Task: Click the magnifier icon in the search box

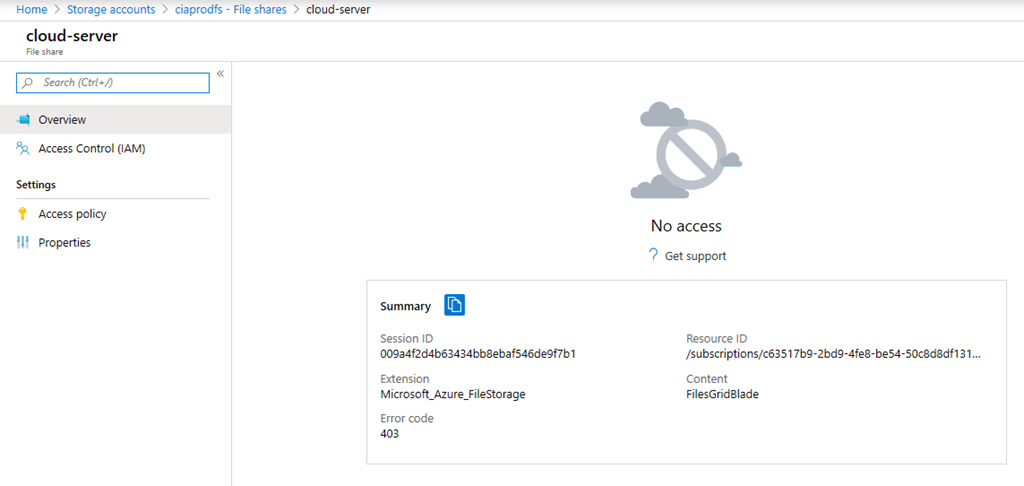Action: coord(29,83)
